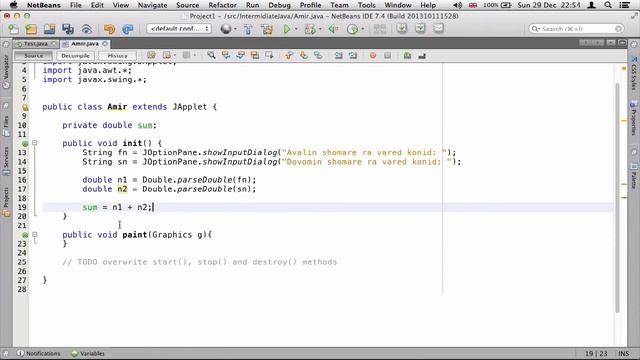Click the editor vertical scrollbar

coord(618,198)
